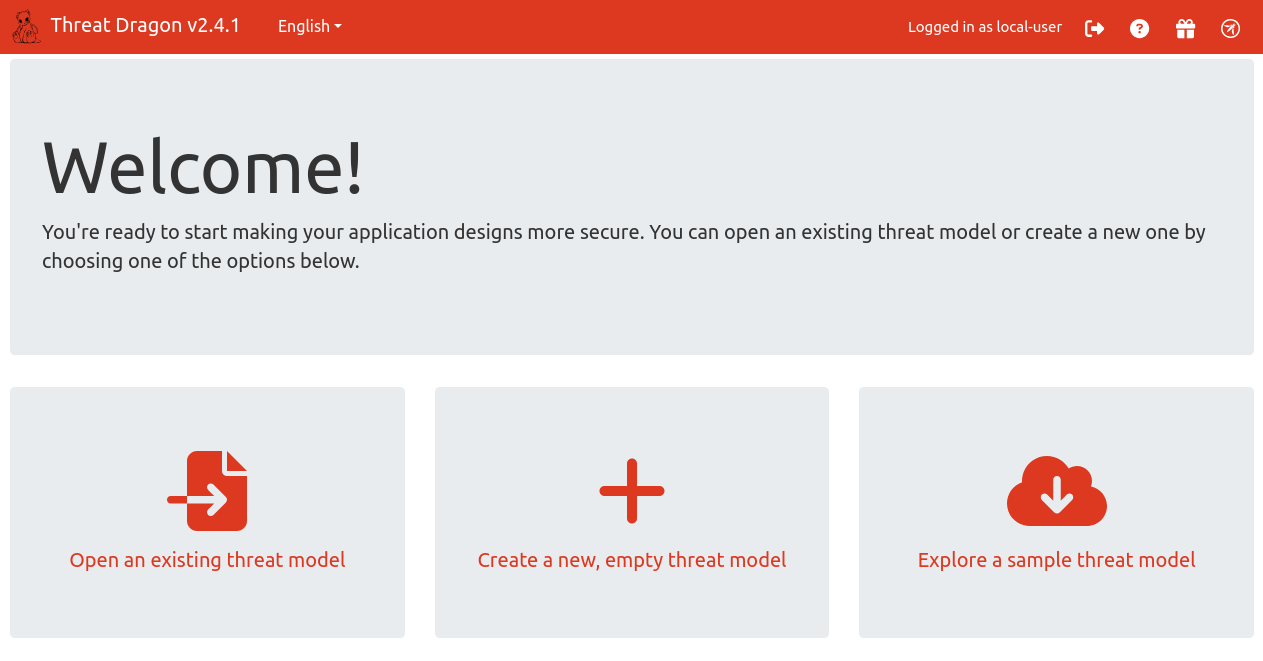
Task: Click the 'Logged in as local-user' text
Action: [x=984, y=27]
